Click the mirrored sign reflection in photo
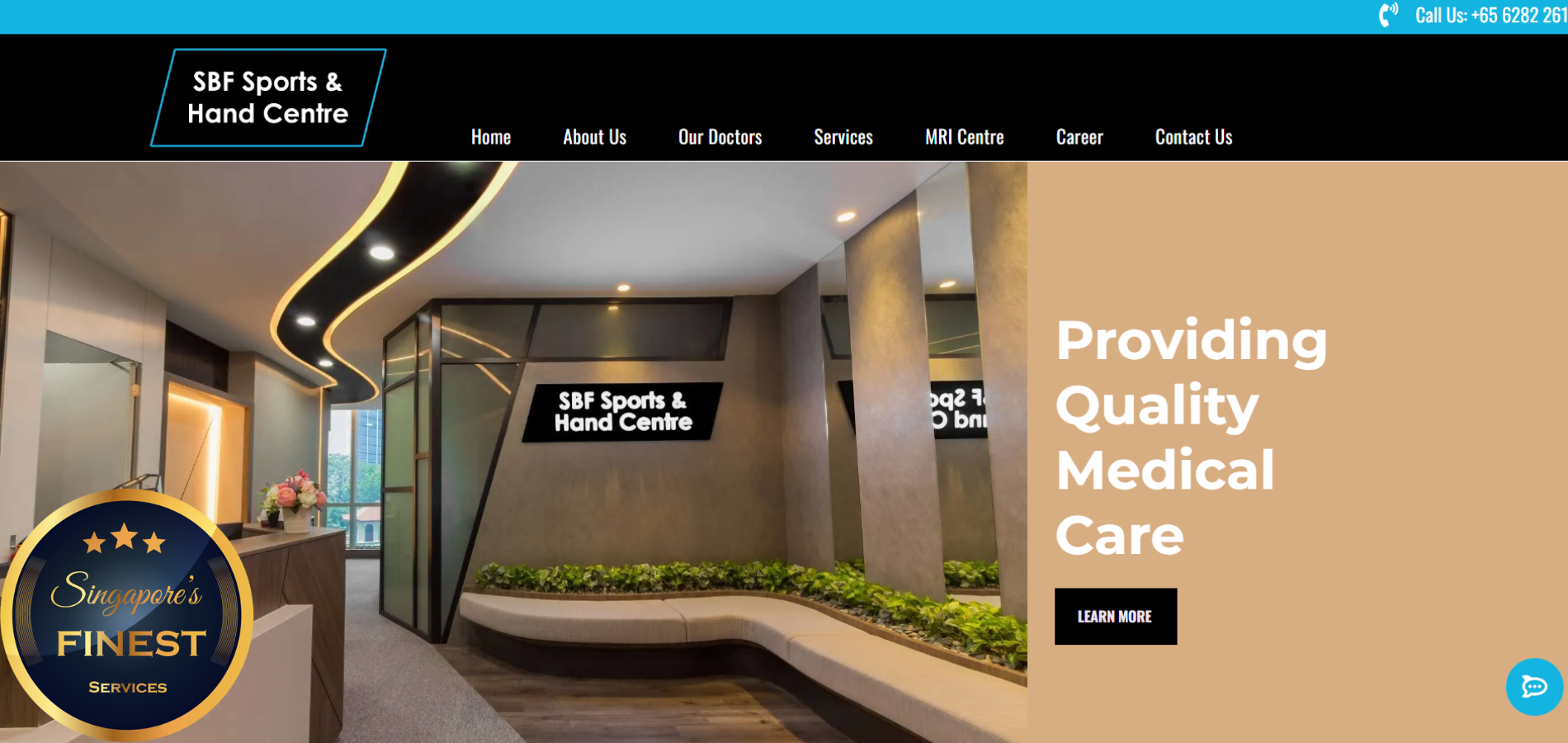This screenshot has height=743, width=1568. coord(957,409)
